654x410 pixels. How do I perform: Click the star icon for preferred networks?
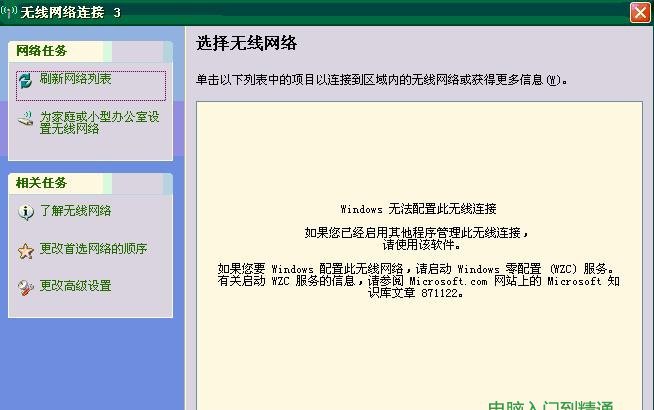[25, 251]
